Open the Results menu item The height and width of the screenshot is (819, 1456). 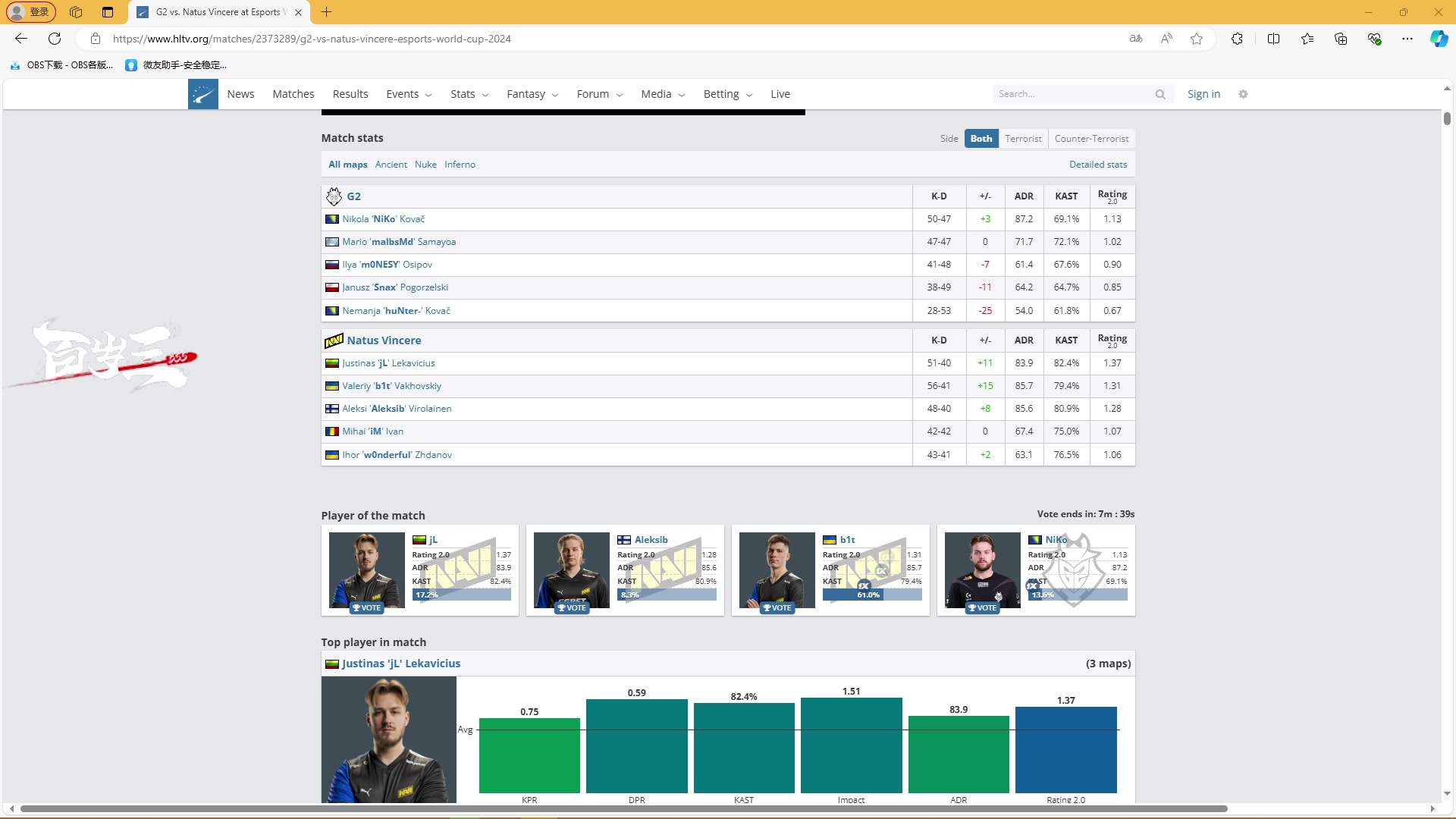coord(350,94)
